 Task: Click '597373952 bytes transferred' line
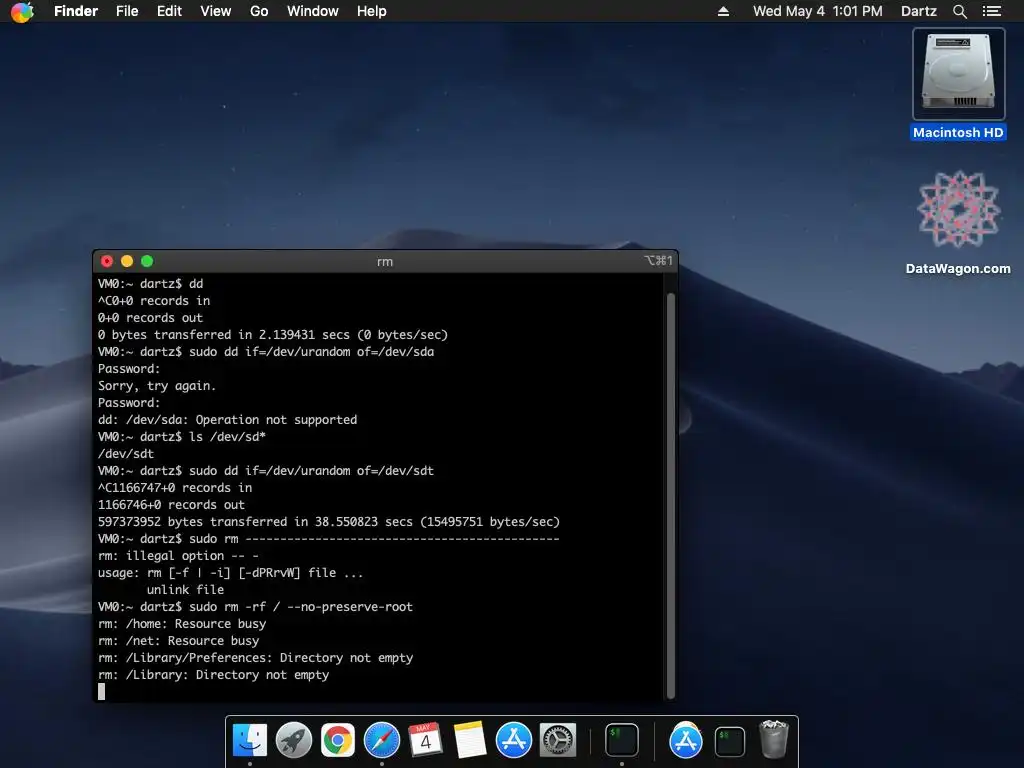coord(328,522)
